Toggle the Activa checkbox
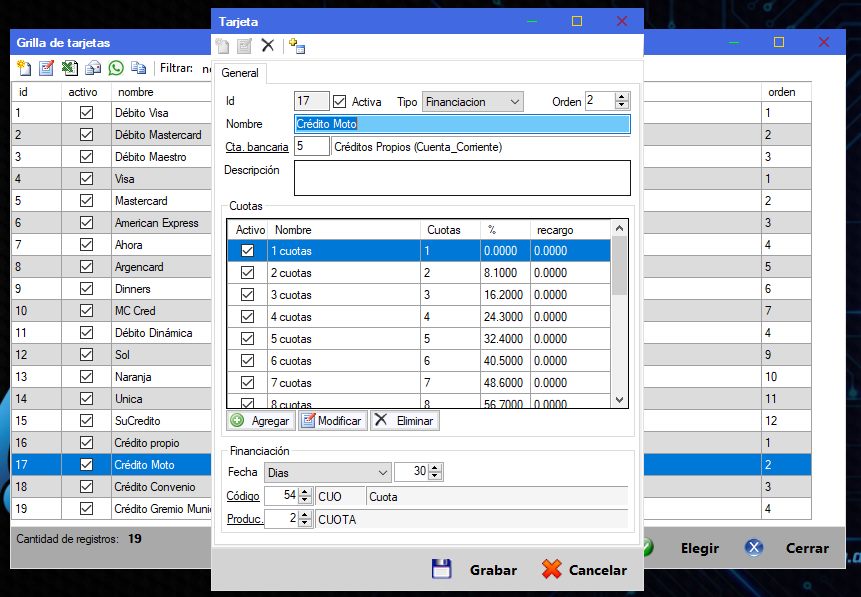The width and height of the screenshot is (861, 597). (x=340, y=102)
